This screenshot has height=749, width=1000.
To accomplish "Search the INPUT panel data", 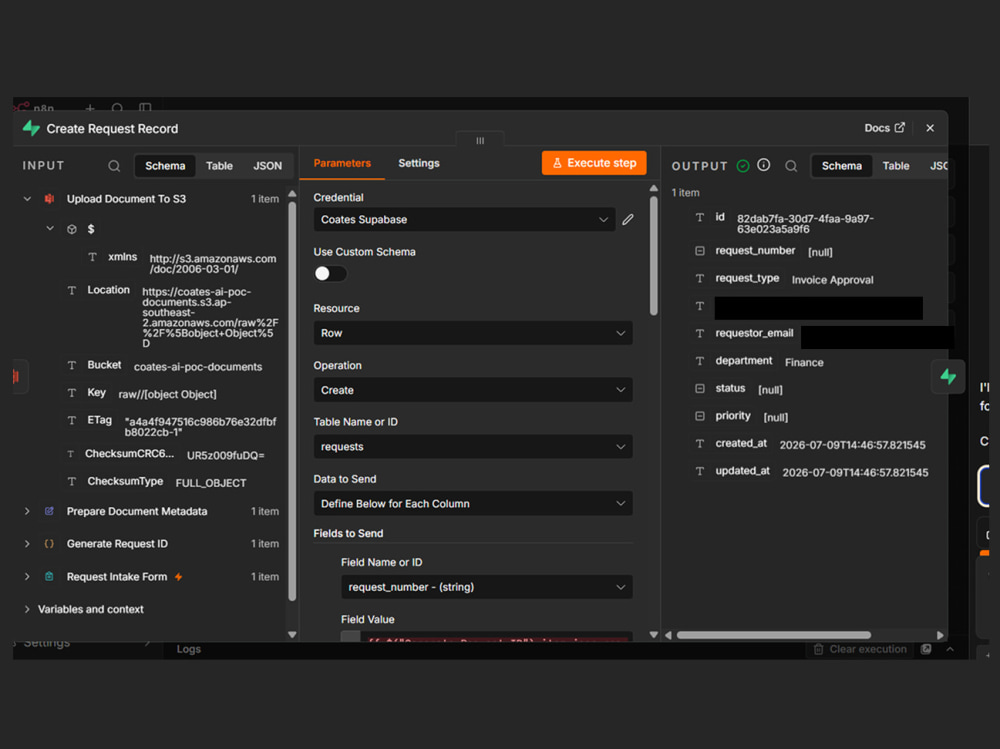I will (114, 166).
